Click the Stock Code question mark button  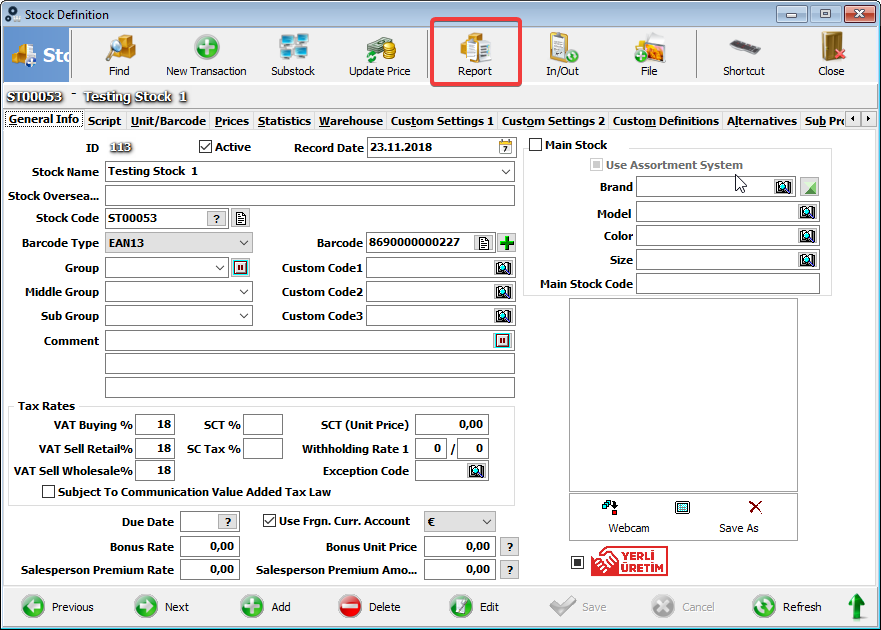pos(216,219)
